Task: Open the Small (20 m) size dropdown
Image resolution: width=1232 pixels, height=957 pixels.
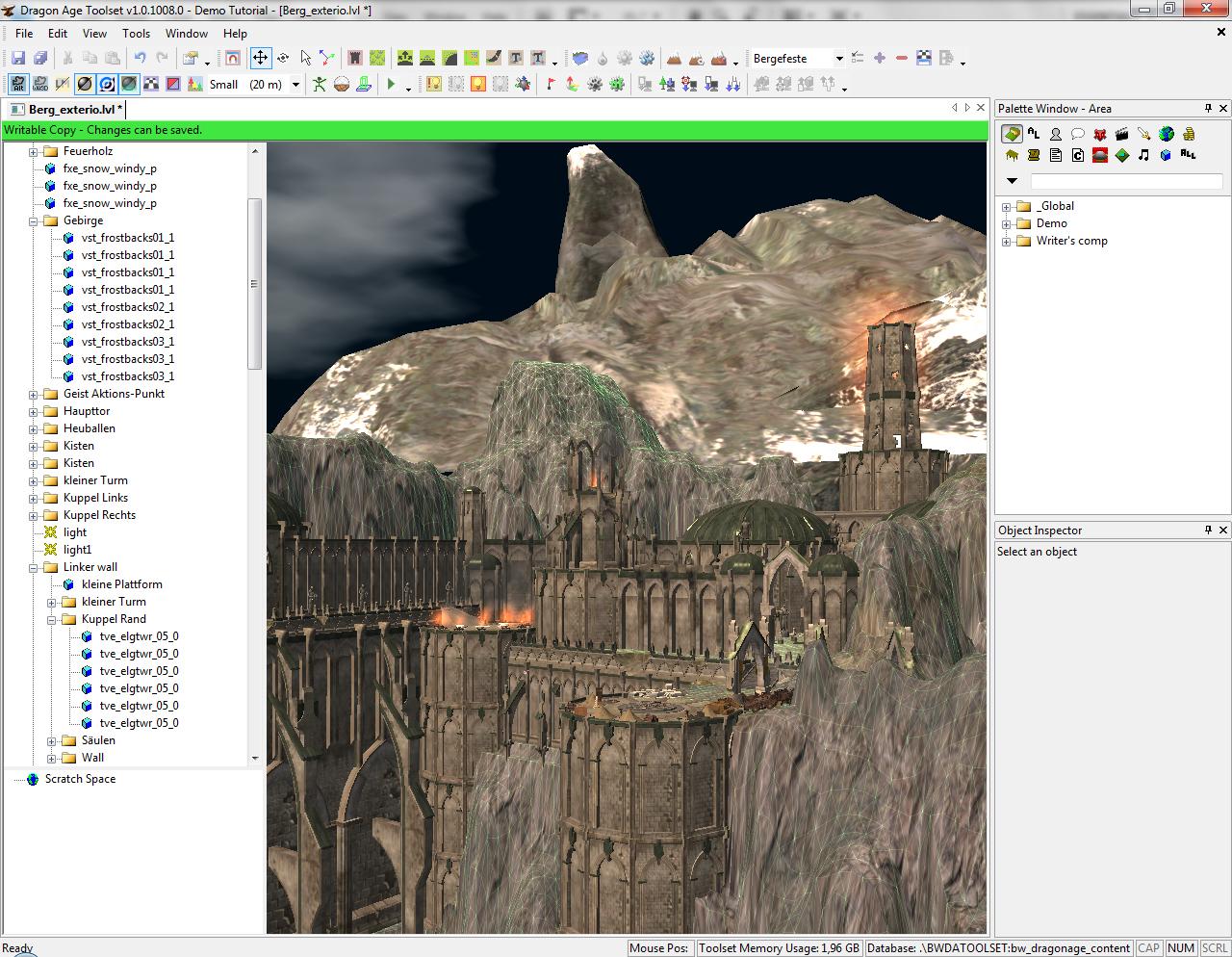Action: [x=295, y=85]
